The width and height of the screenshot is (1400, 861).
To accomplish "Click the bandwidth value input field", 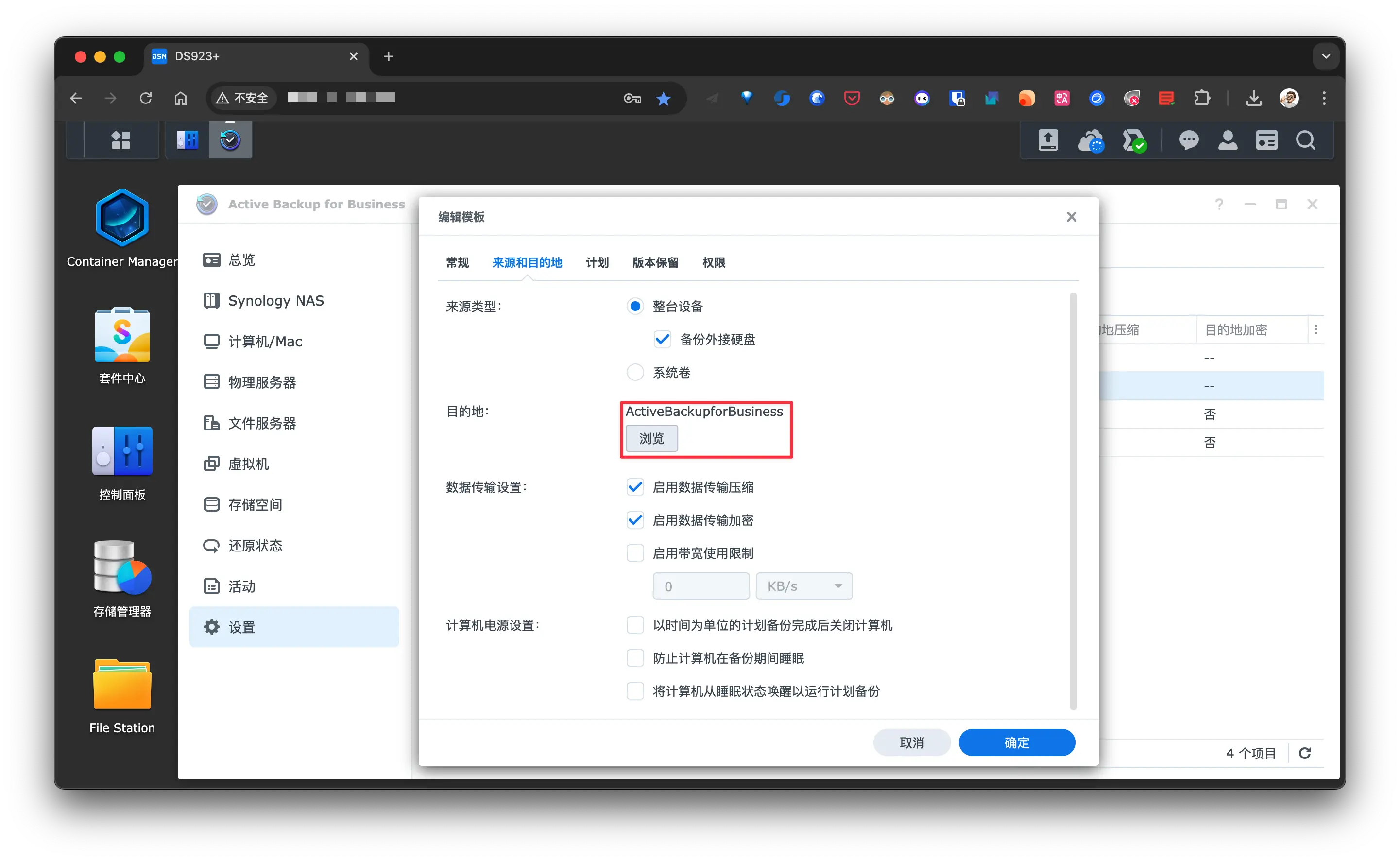I will pos(700,586).
